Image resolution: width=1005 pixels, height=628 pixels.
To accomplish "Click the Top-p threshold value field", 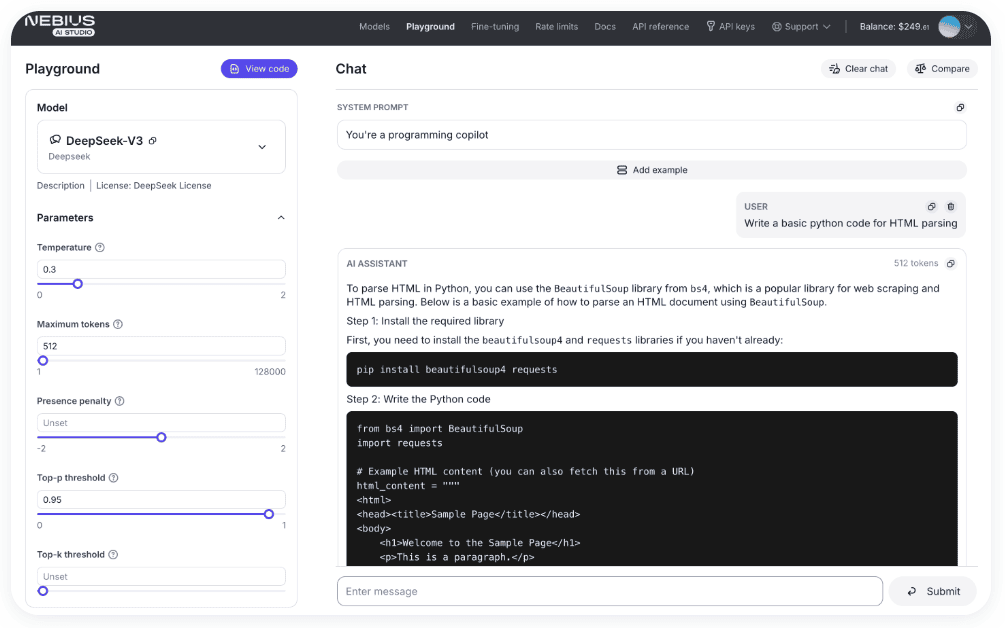I will click(x=162, y=500).
